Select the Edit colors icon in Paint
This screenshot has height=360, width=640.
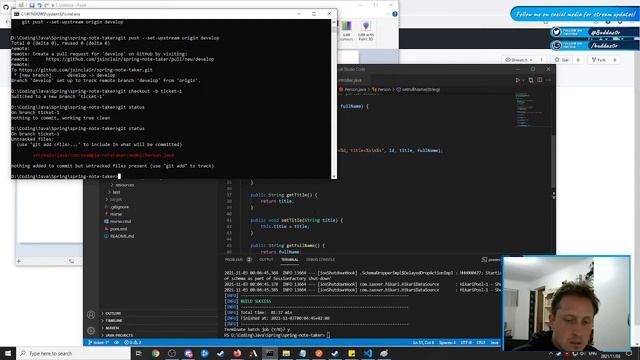346,31
